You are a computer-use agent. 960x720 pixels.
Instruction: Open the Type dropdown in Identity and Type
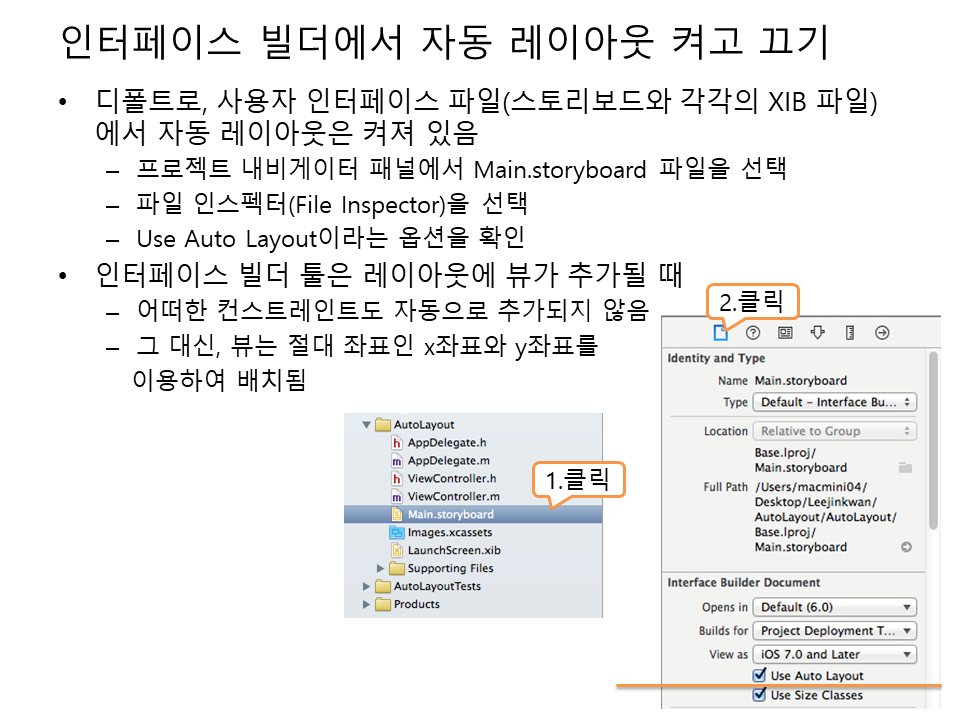834,402
